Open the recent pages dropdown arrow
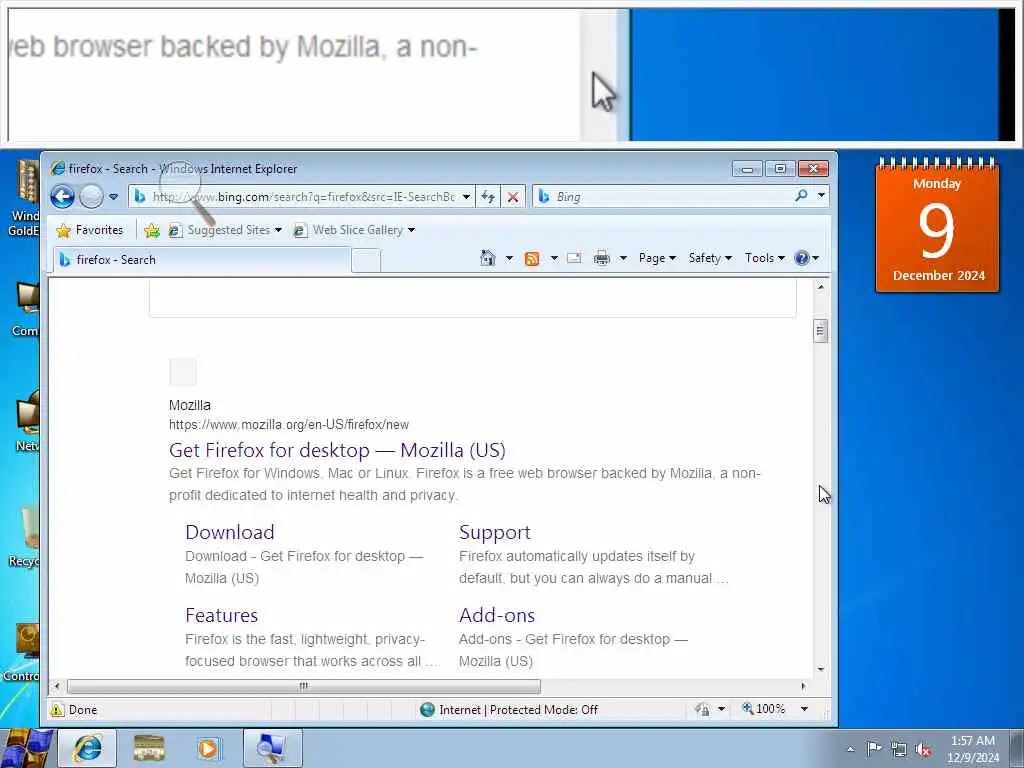Viewport: 1024px width, 768px height. (114, 197)
